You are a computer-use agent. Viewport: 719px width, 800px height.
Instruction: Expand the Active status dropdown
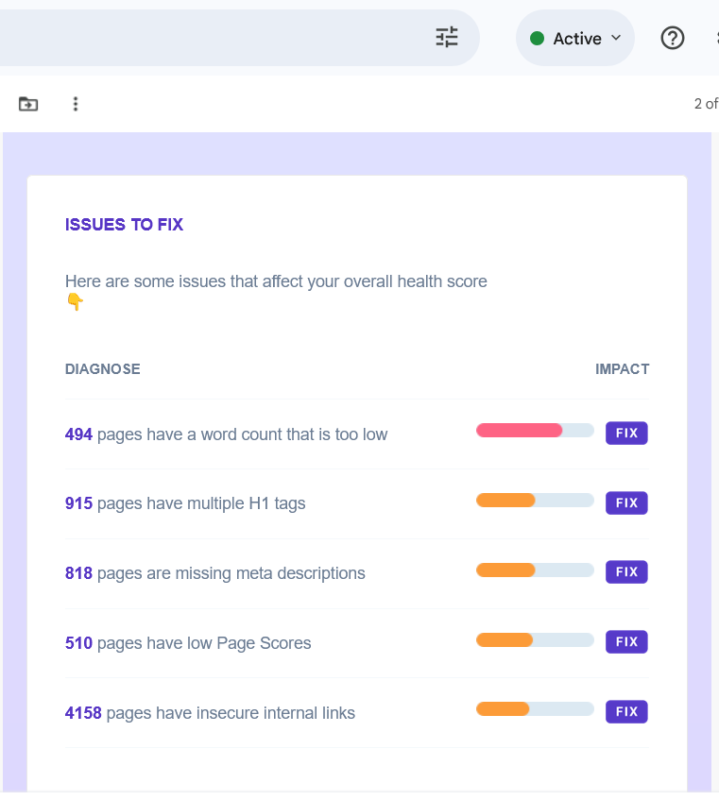pyautogui.click(x=575, y=38)
